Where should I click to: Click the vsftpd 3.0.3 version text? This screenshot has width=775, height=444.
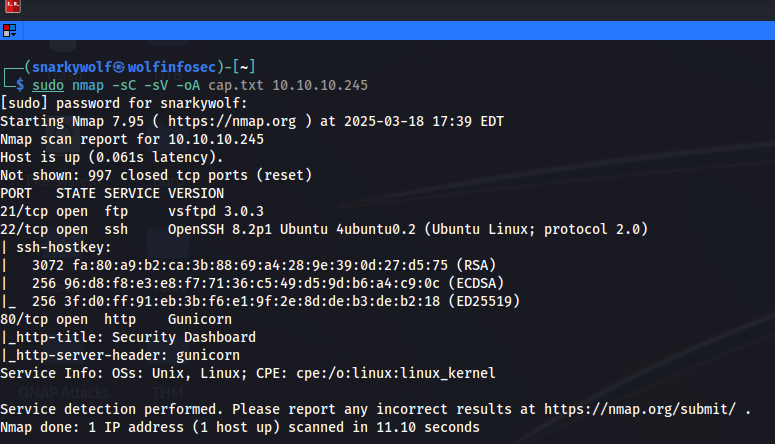coord(215,212)
